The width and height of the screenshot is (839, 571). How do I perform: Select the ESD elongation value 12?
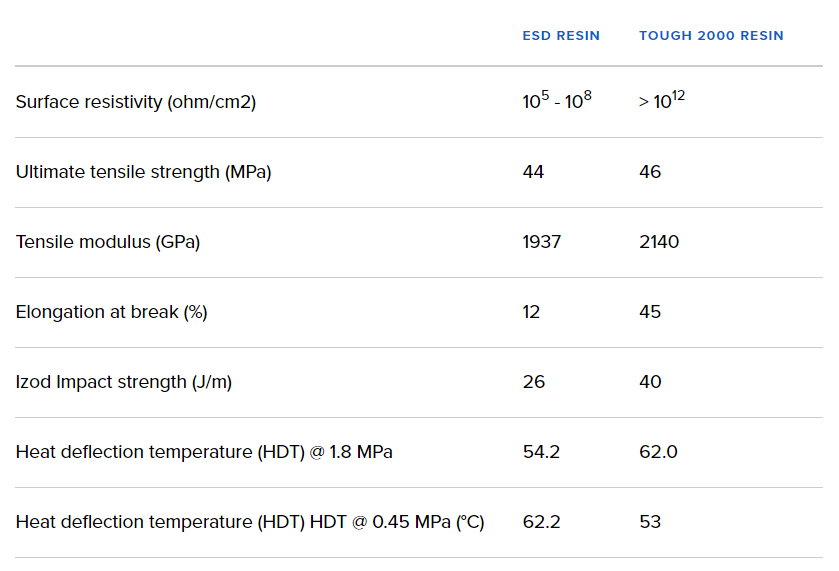pyautogui.click(x=531, y=312)
